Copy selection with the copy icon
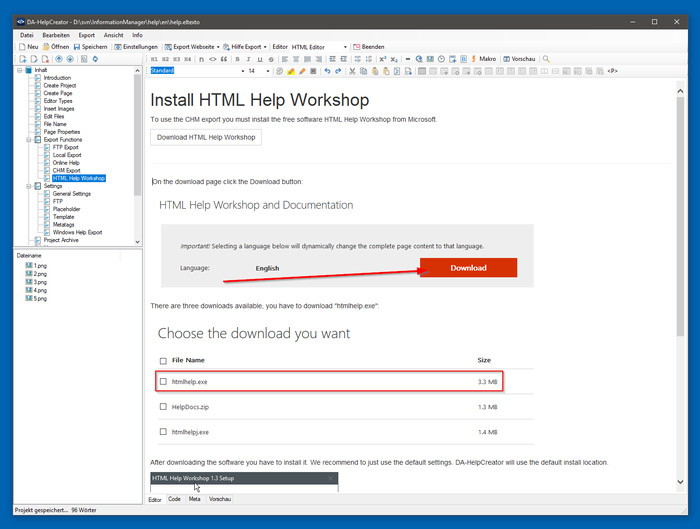Viewport: 700px width, 529px height. pos(363,71)
